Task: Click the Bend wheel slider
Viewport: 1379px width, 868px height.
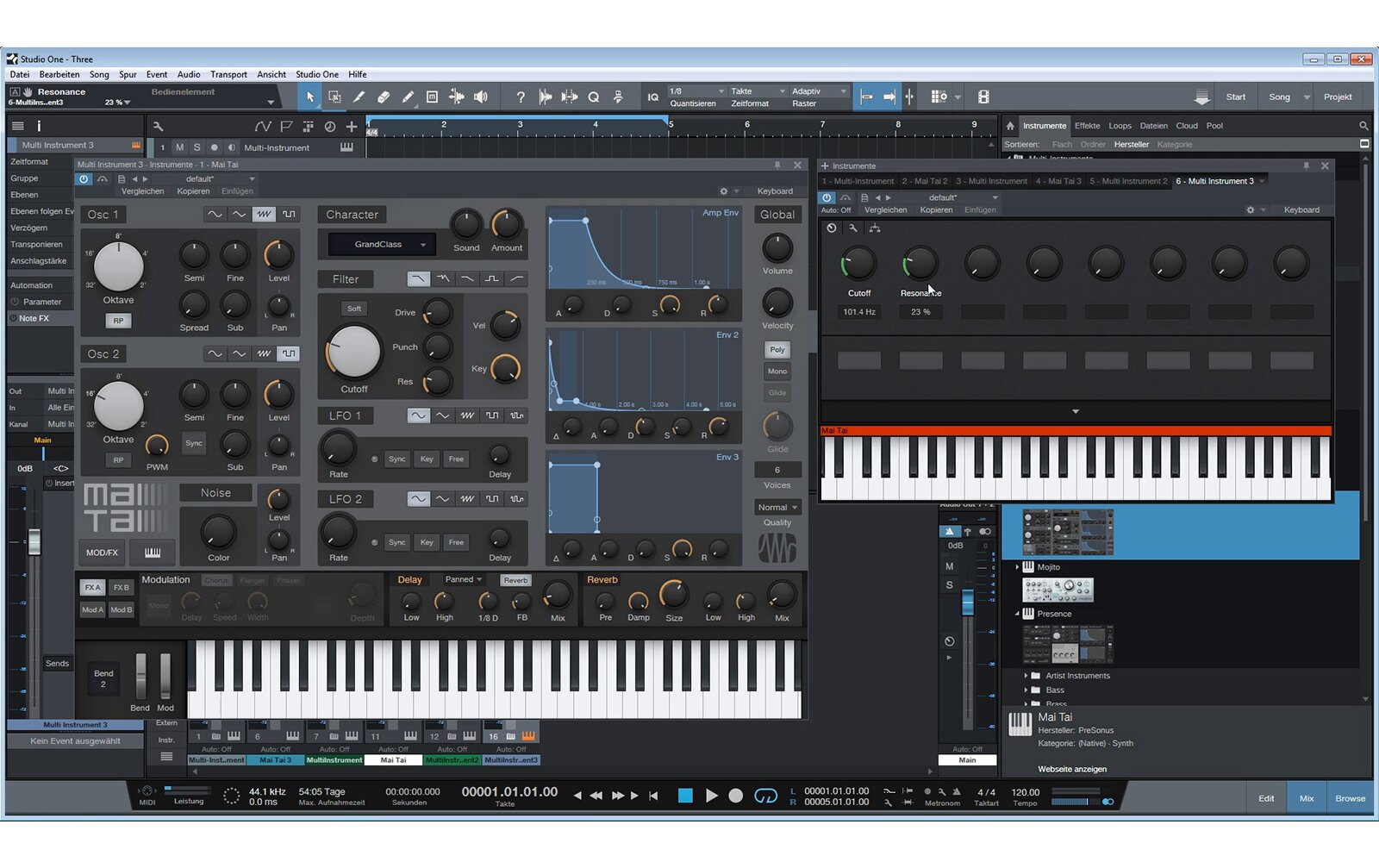Action: click(140, 676)
